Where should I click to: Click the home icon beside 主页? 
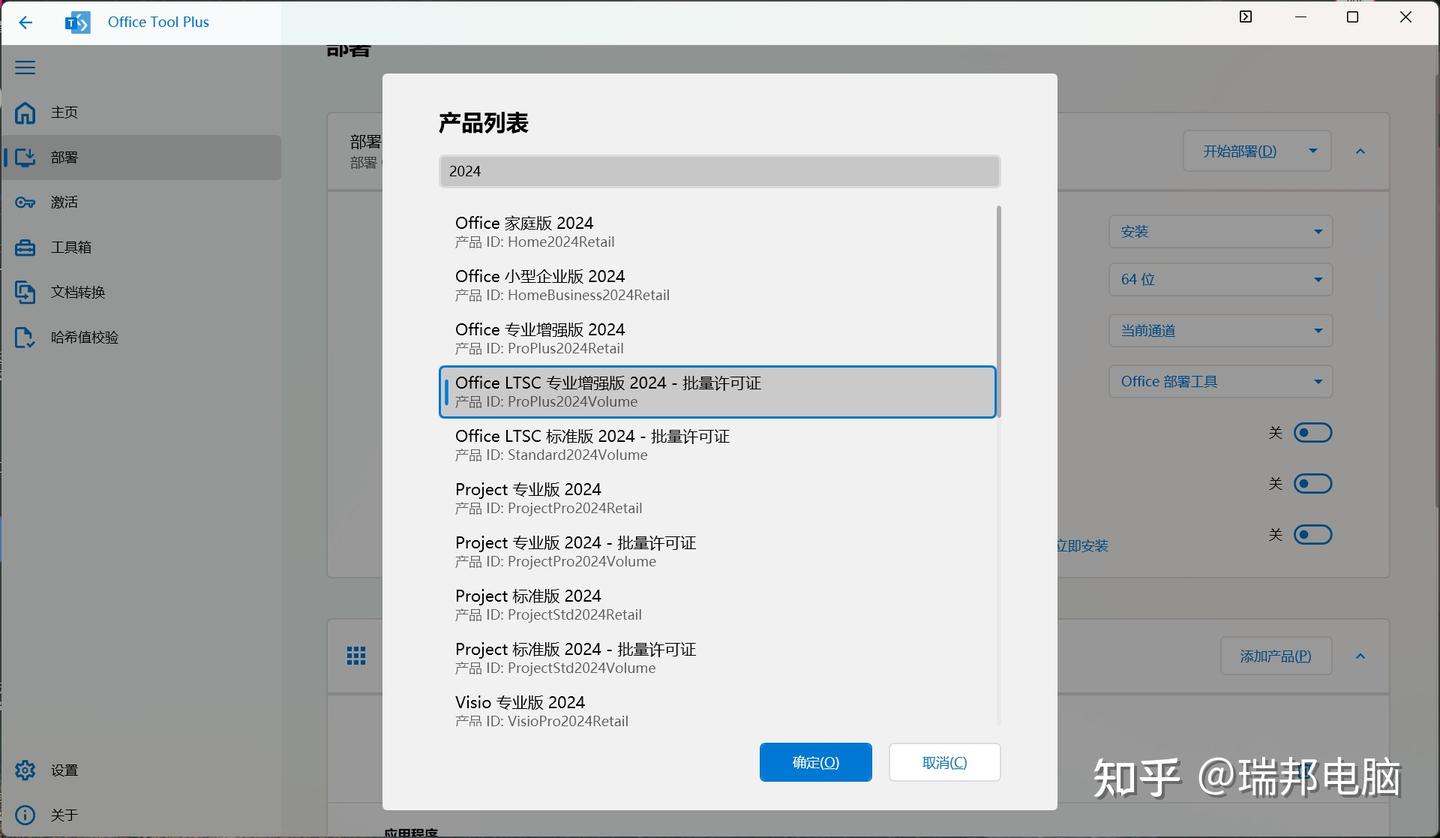pos(25,112)
